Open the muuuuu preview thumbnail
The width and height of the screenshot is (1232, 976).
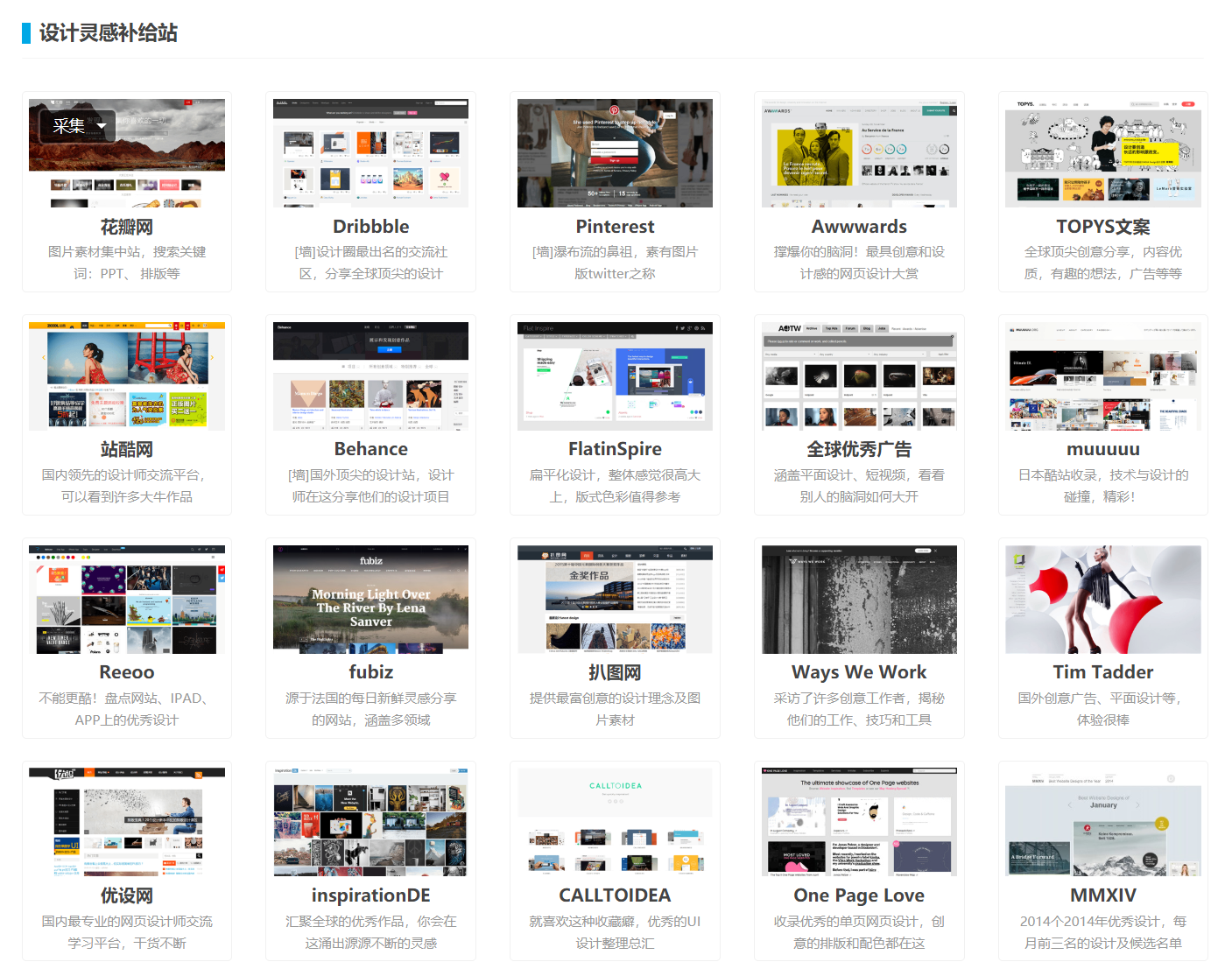(1103, 376)
